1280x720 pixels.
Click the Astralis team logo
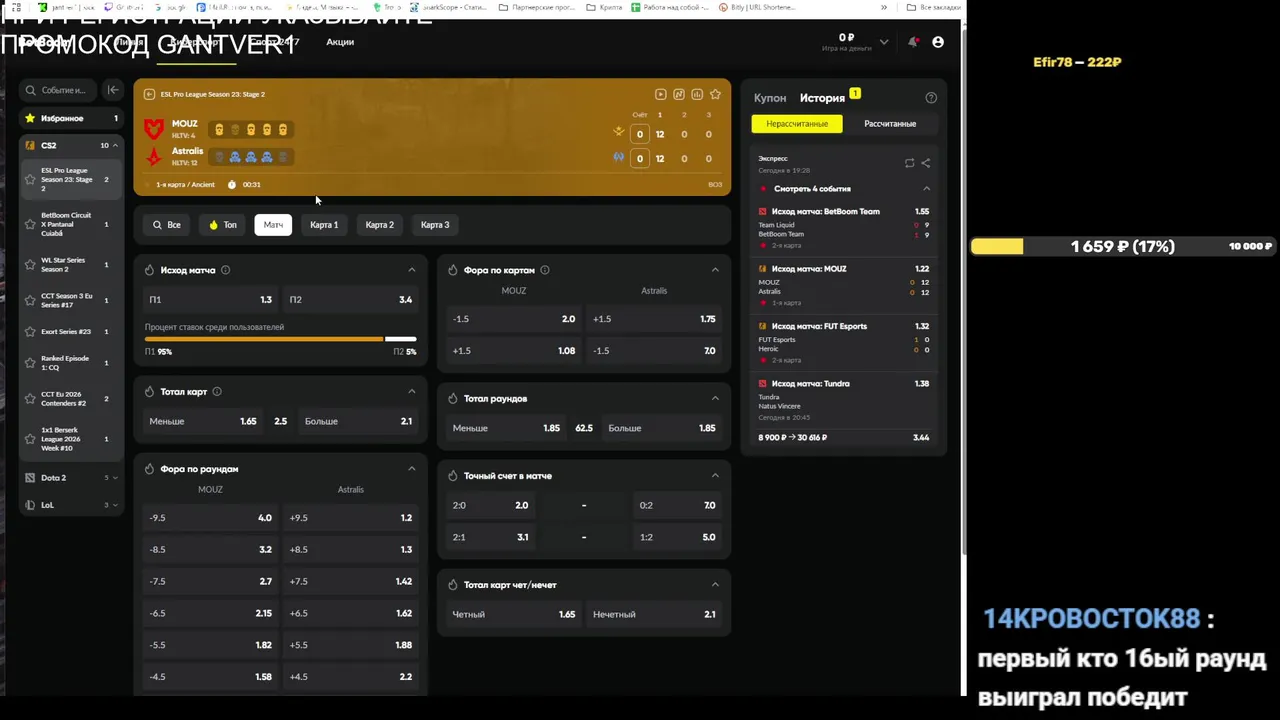click(154, 157)
